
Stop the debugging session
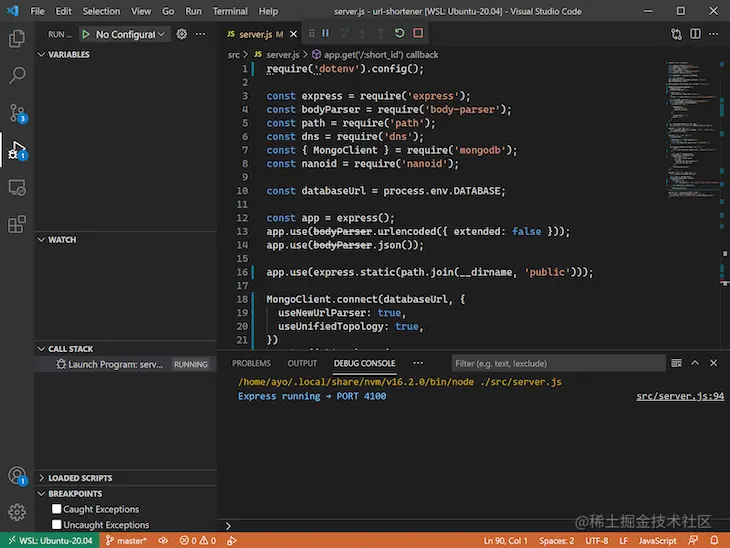(x=418, y=33)
